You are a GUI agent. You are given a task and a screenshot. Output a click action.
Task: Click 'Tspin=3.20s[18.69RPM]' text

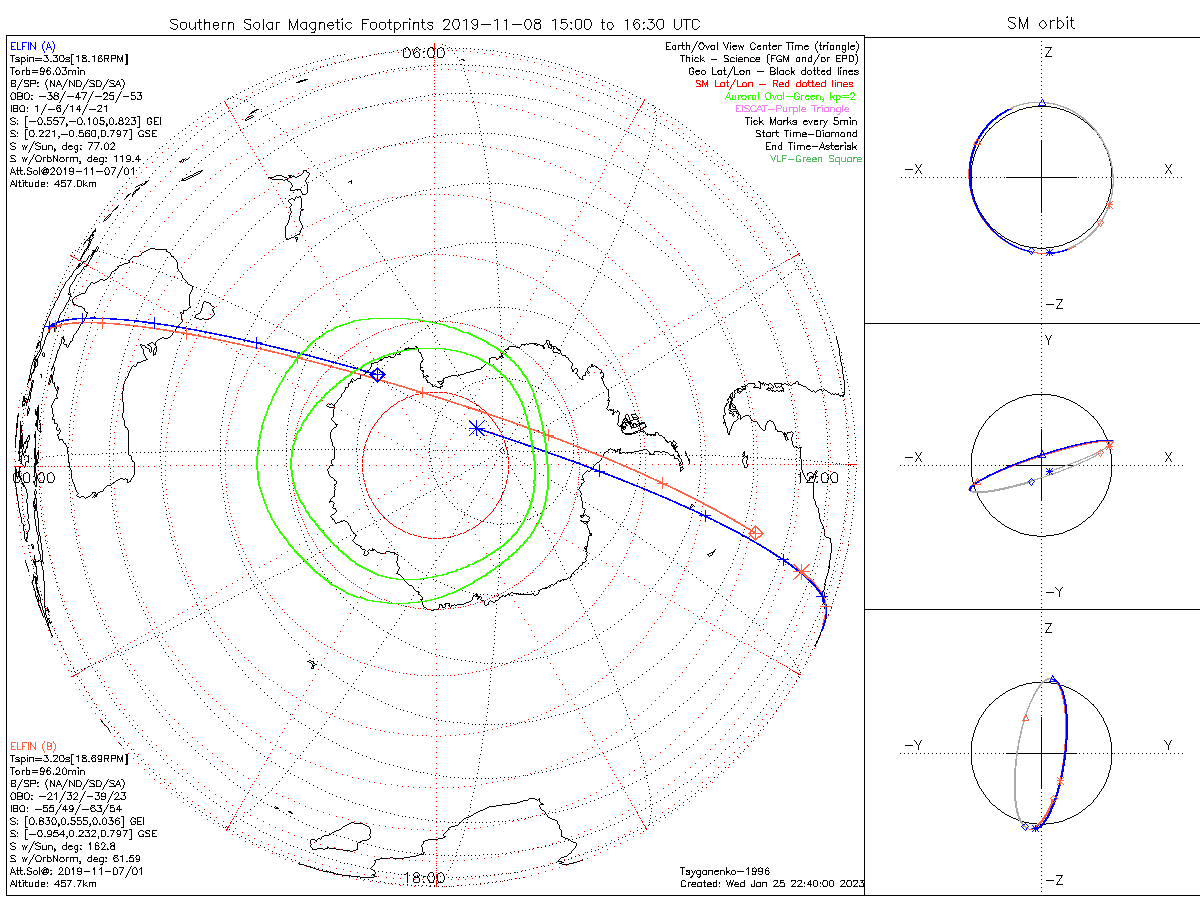68,759
